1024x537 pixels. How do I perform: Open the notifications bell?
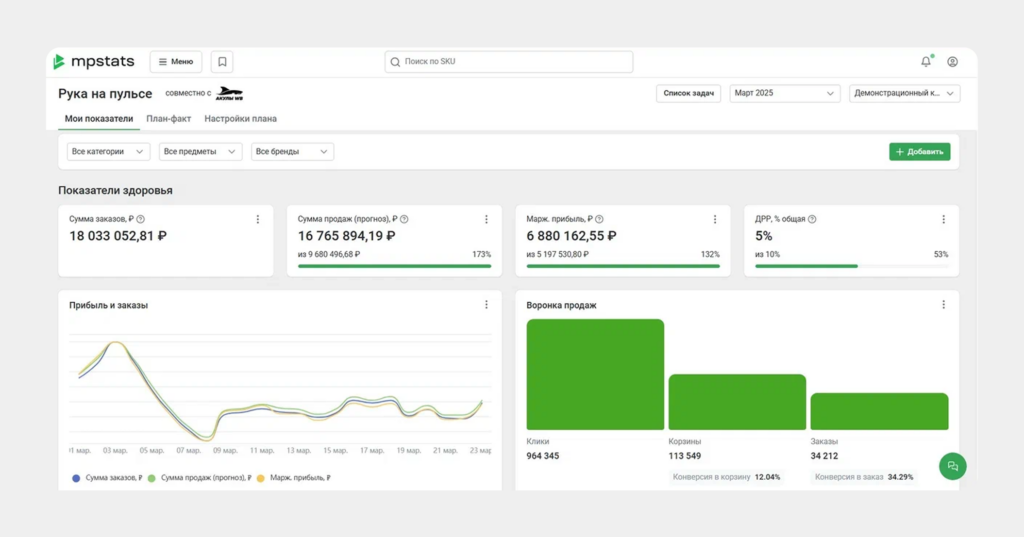tap(926, 62)
